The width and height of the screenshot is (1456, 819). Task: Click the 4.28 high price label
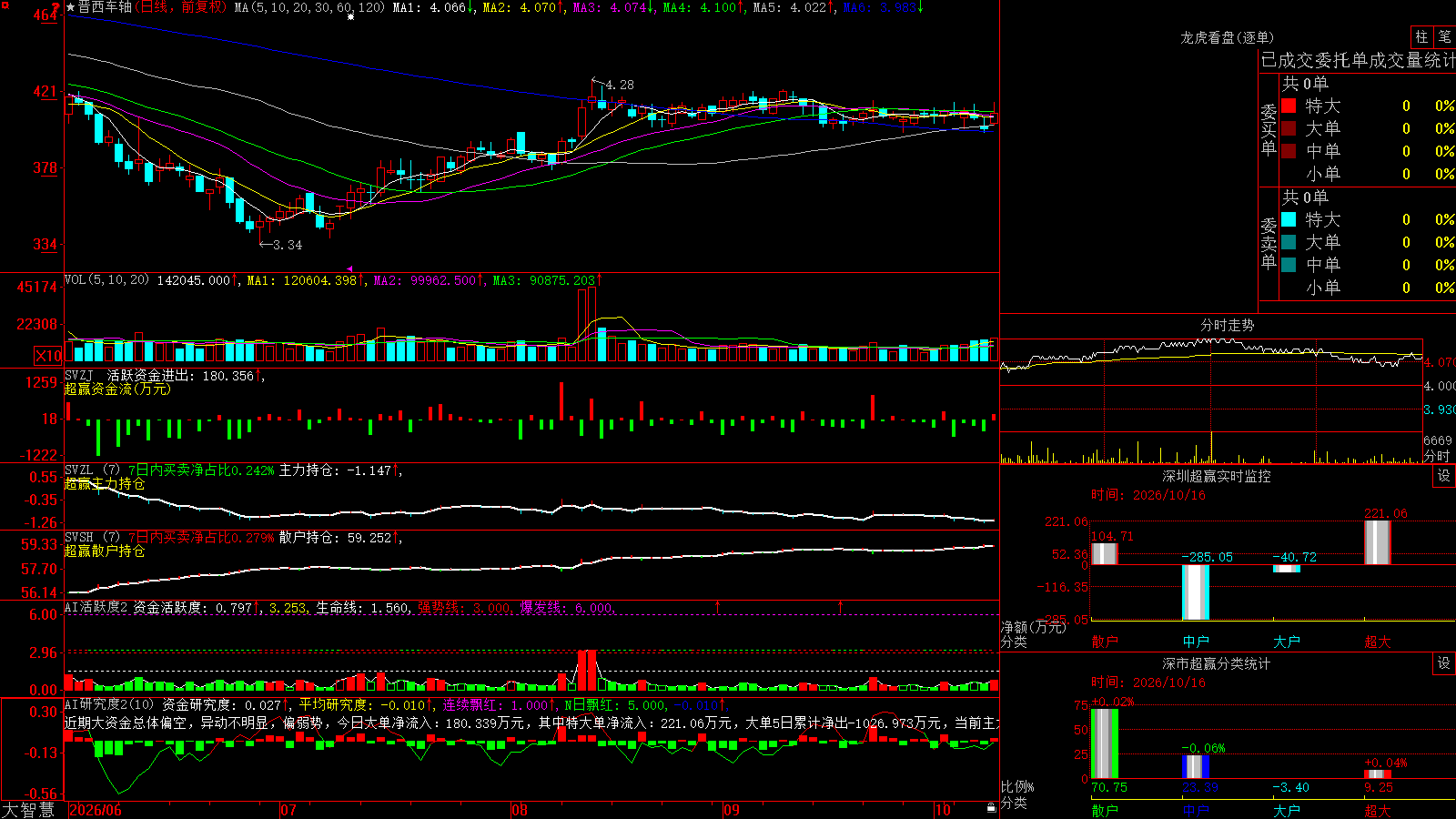click(620, 85)
